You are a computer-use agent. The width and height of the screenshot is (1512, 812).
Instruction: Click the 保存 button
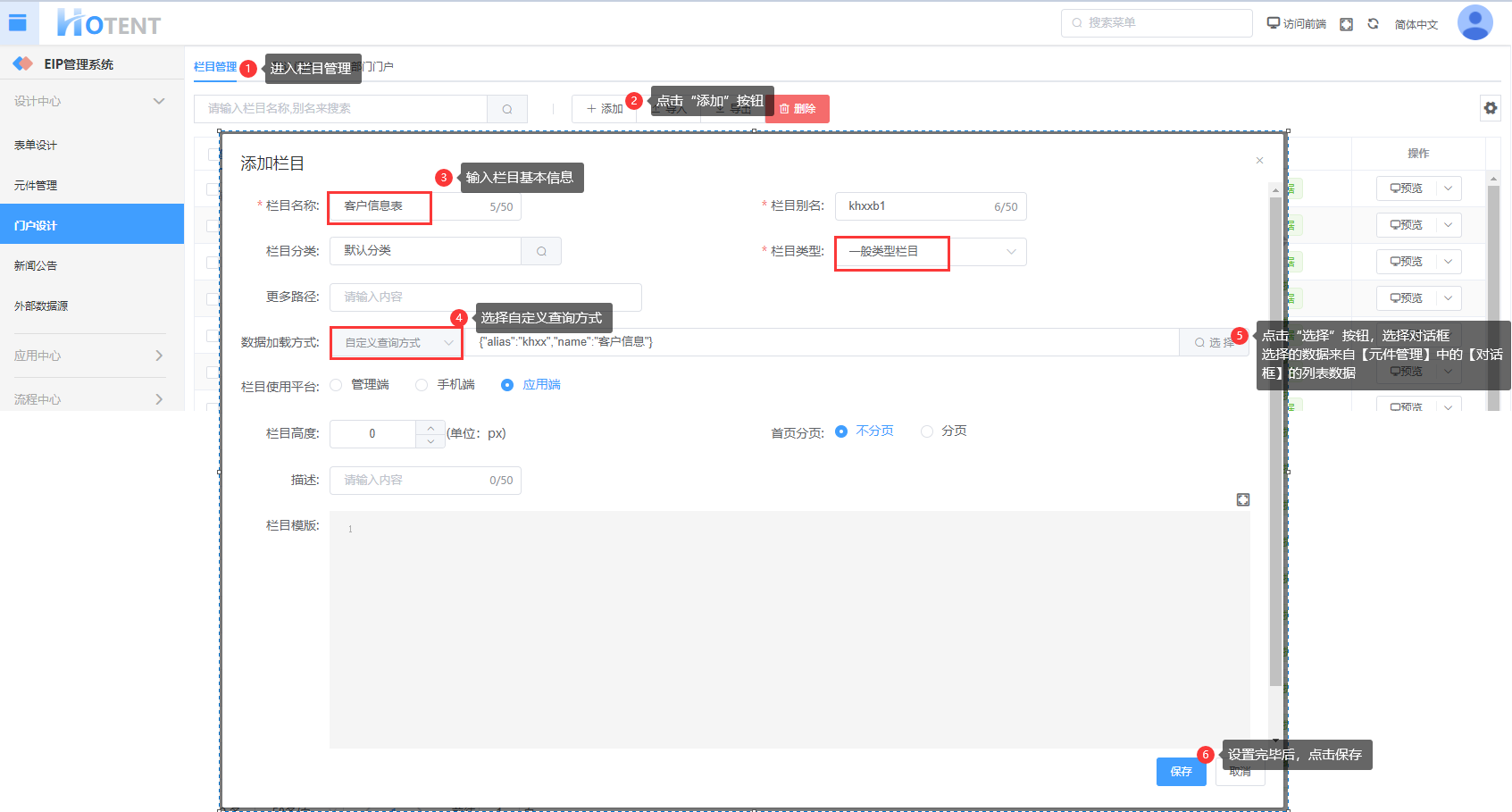point(1181,771)
